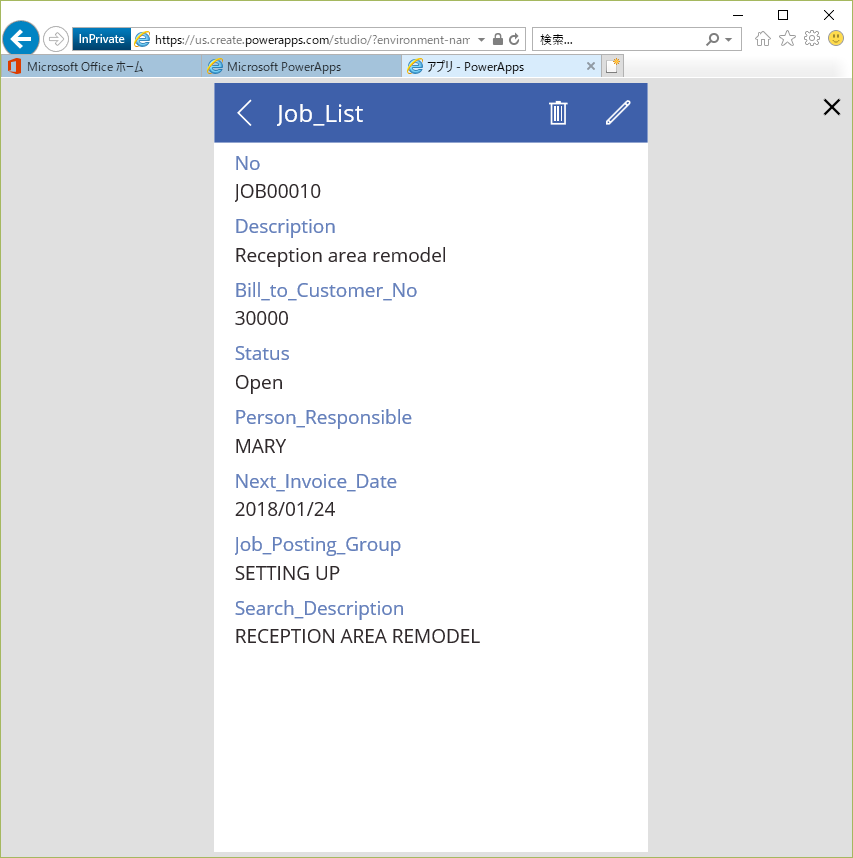This screenshot has width=853, height=858.
Task: Select the JOB00010 value
Action: point(277,192)
